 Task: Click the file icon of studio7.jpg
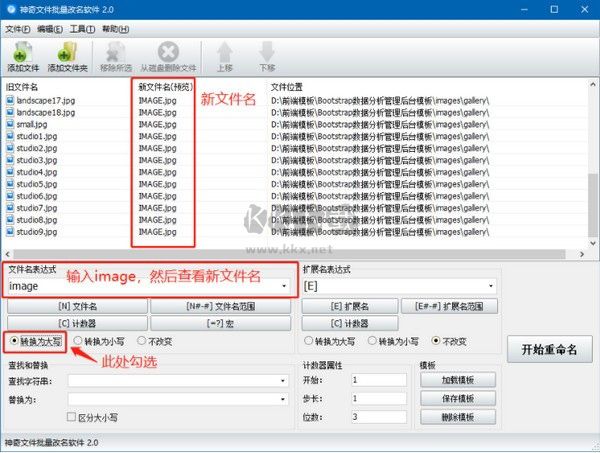click(10, 208)
